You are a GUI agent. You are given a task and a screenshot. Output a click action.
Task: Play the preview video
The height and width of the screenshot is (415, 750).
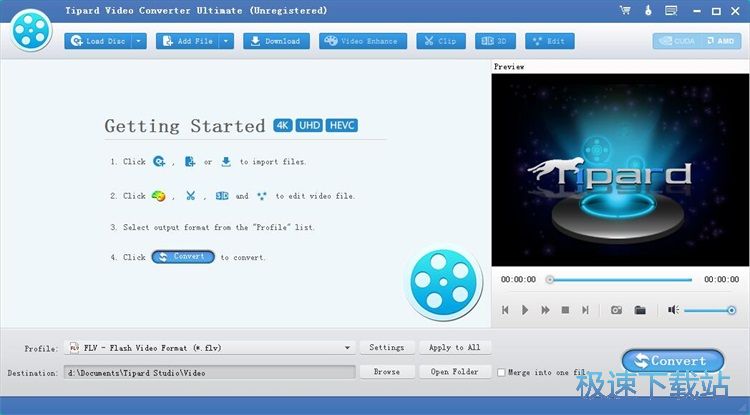(x=525, y=310)
